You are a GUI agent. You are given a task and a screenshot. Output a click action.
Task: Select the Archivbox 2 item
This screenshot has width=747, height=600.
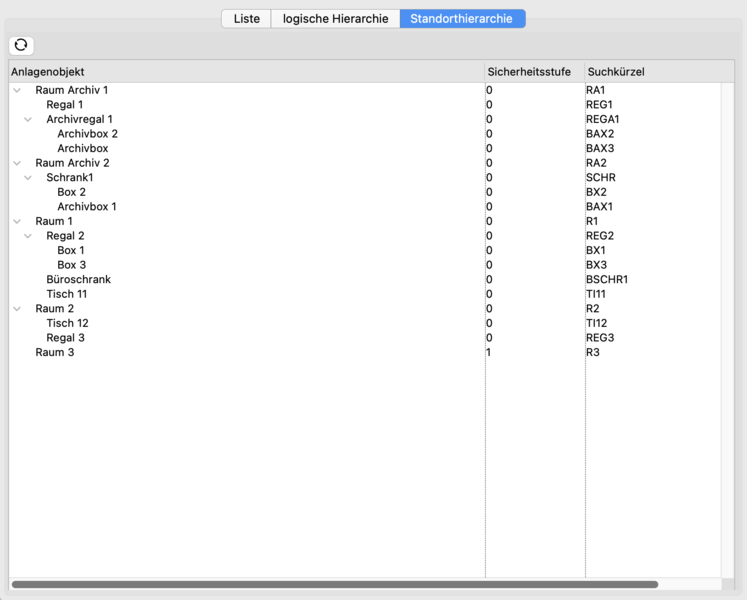tap(87, 134)
